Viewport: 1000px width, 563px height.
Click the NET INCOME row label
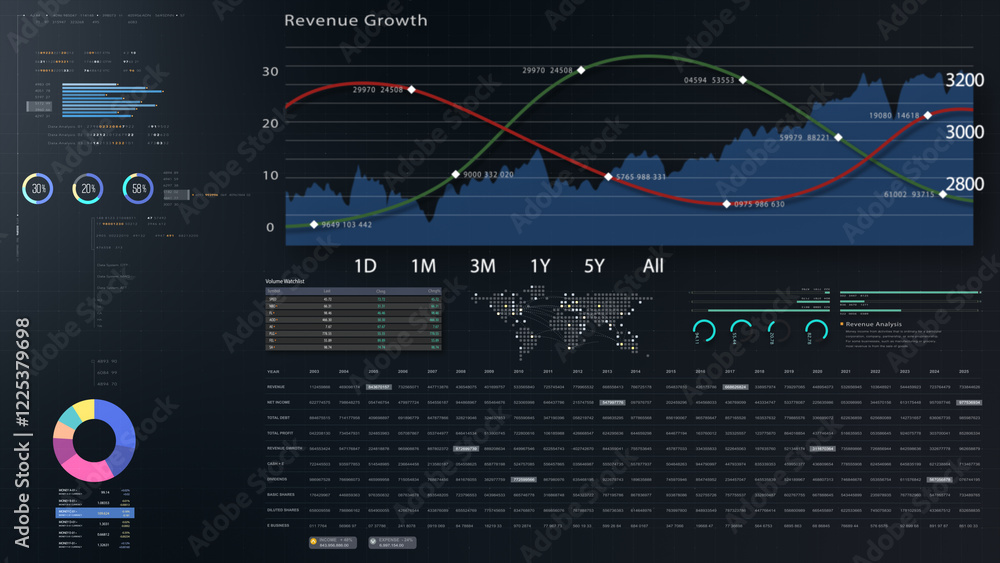[x=278, y=402]
